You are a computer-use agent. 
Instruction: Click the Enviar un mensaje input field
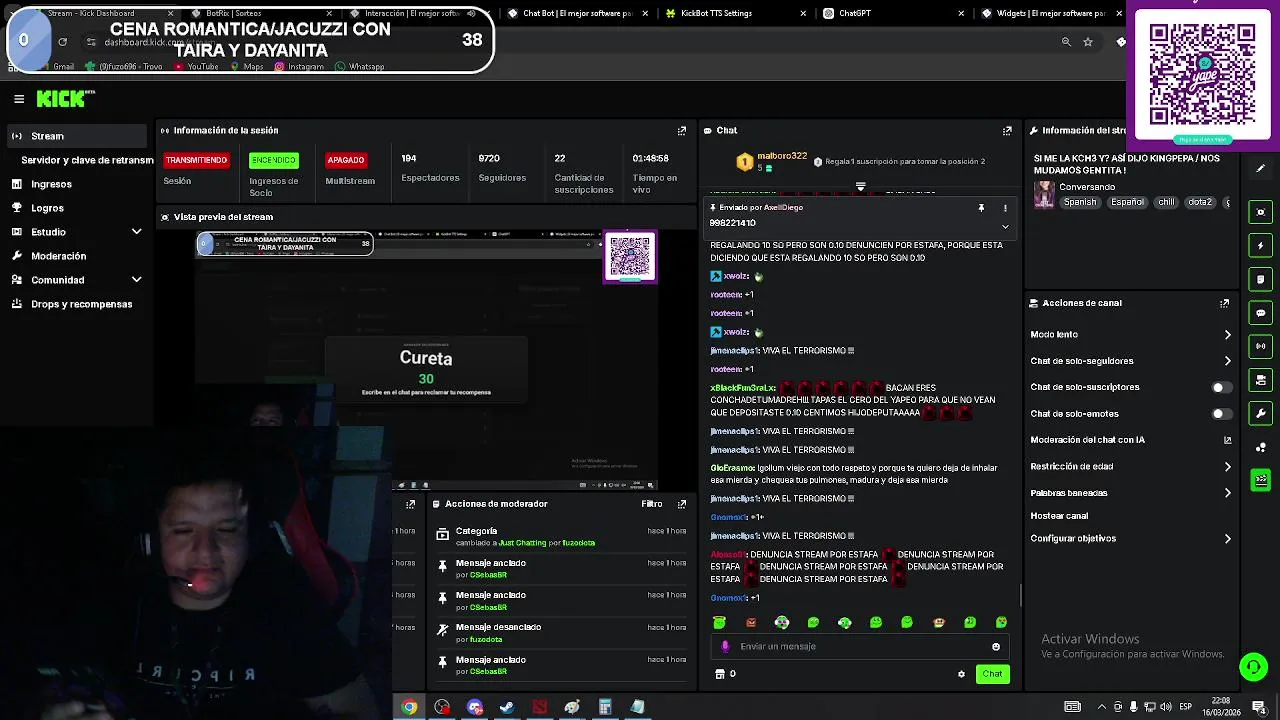pos(858,647)
